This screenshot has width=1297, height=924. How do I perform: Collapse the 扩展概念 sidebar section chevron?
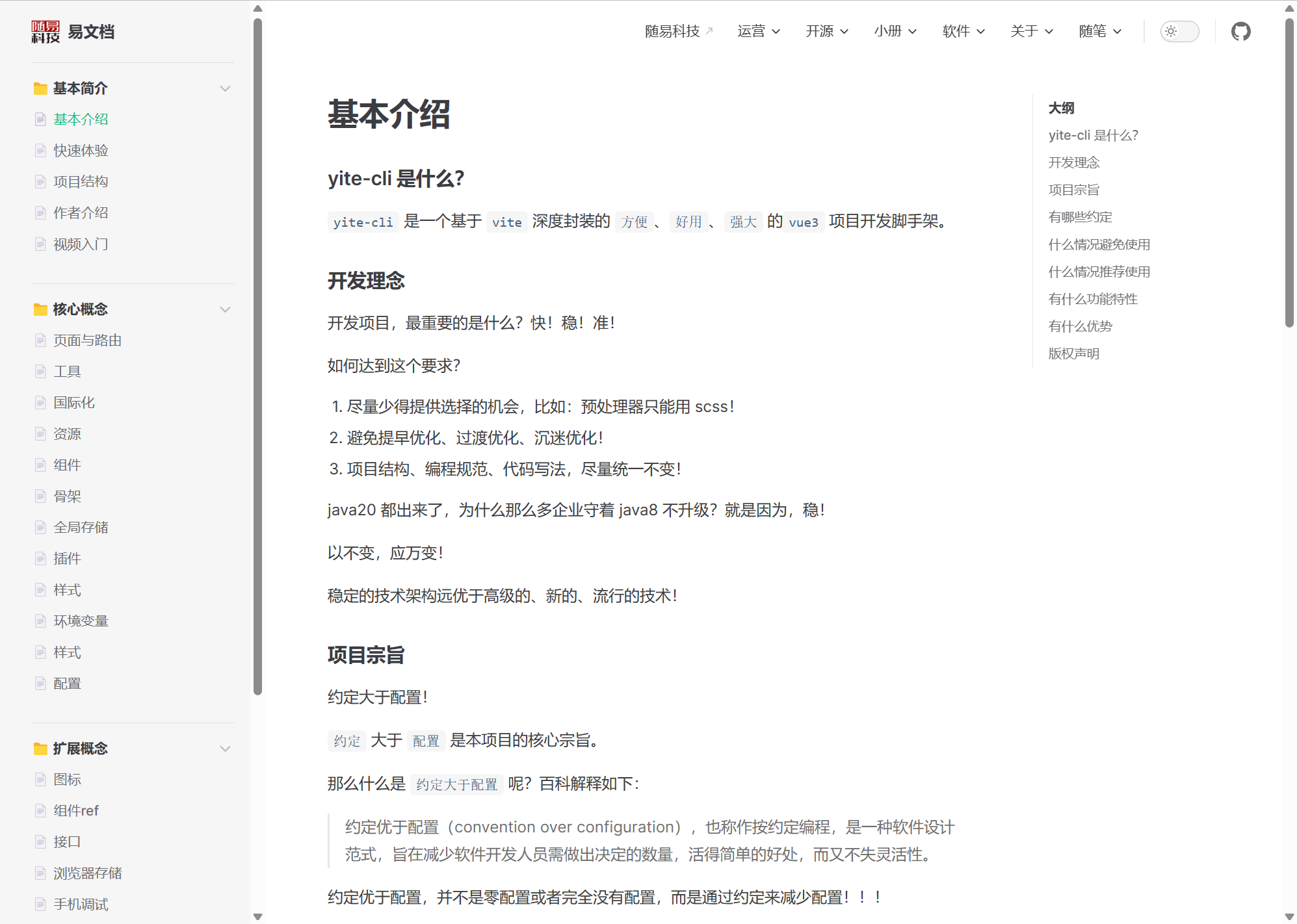225,749
